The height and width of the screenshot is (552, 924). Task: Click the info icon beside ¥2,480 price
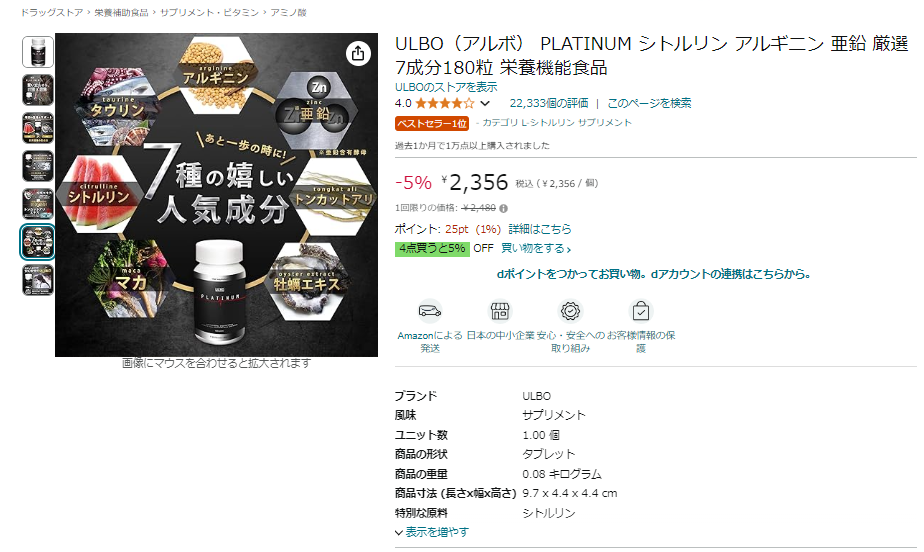(503, 208)
